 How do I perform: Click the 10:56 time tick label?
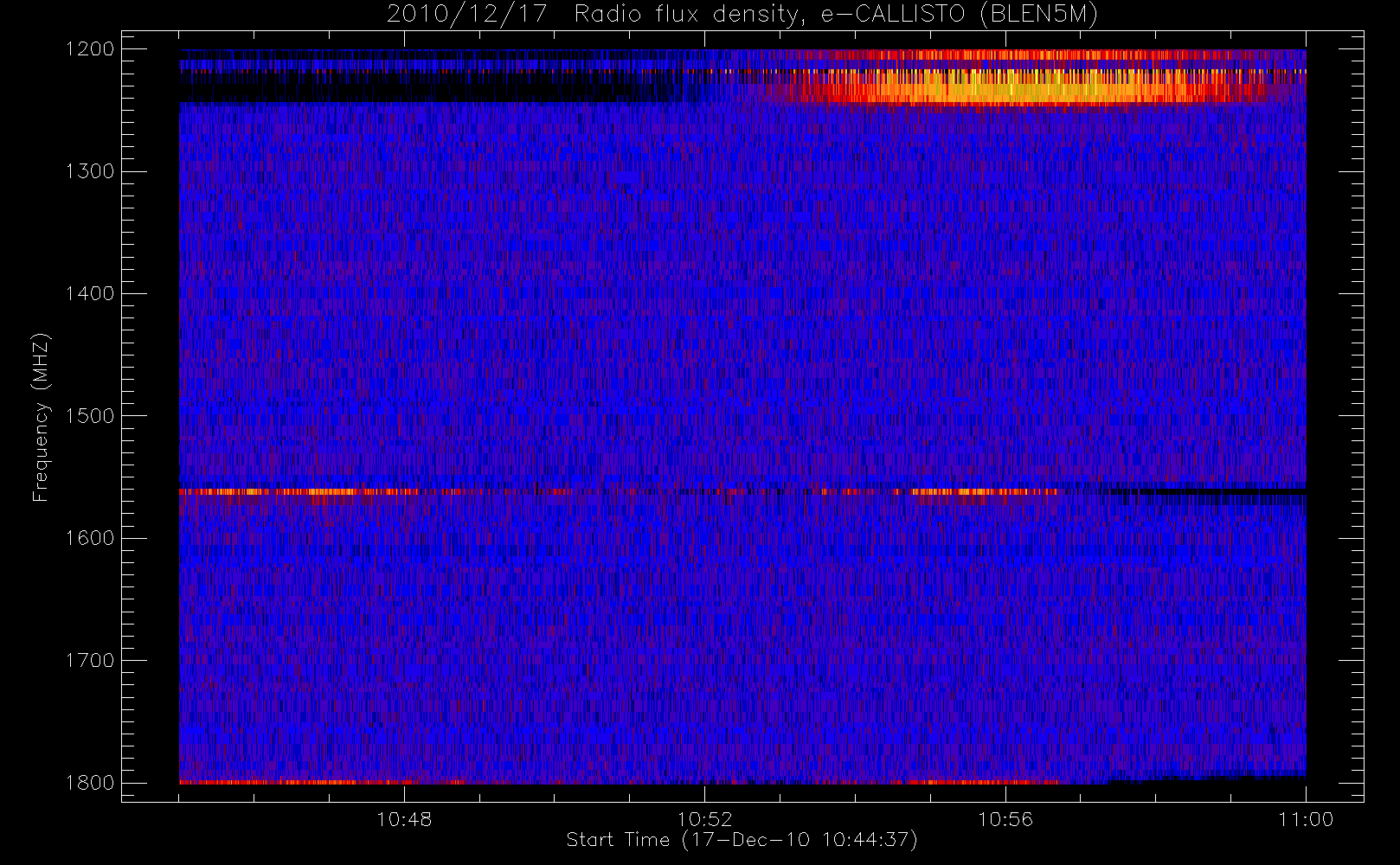pyautogui.click(x=1005, y=819)
